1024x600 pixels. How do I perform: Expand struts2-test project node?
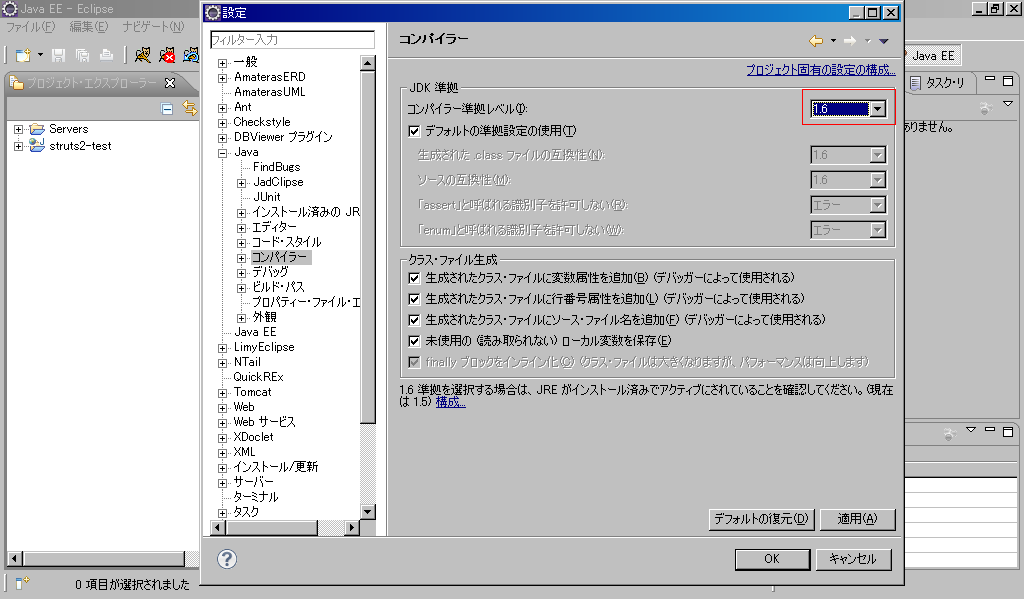[x=18, y=146]
